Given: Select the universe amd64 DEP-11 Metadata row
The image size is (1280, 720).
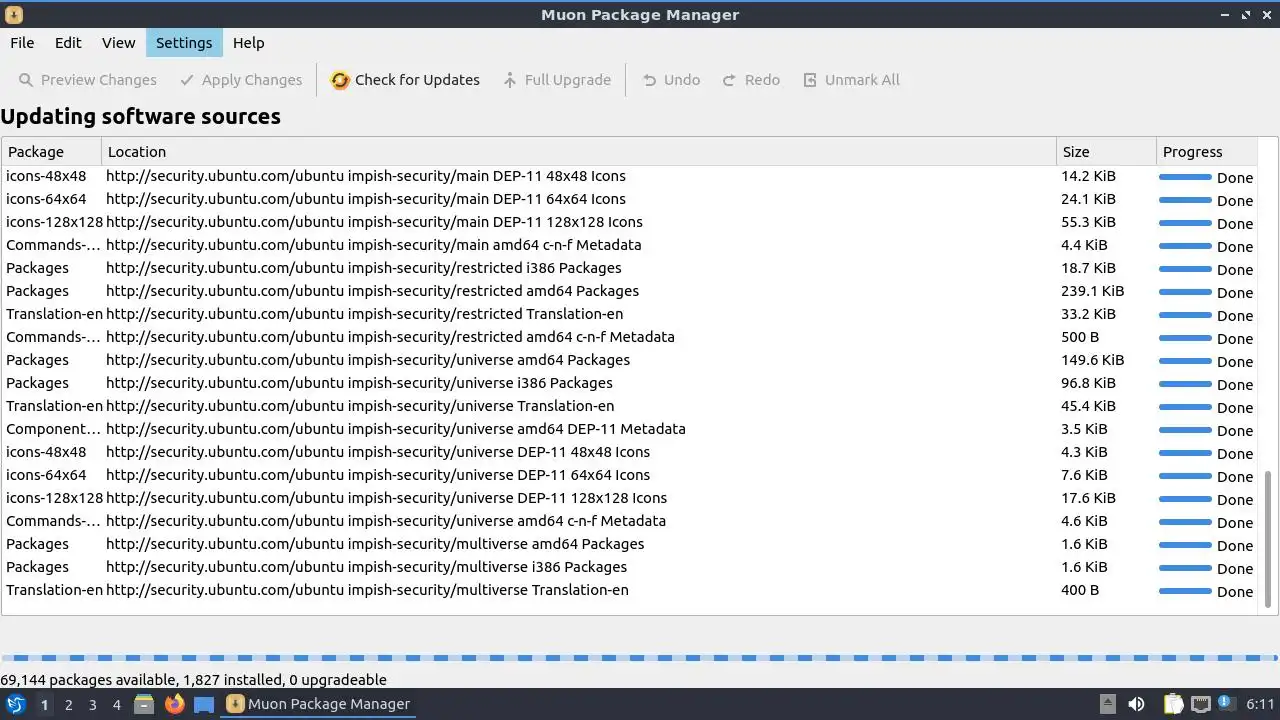Looking at the screenshot, I should coord(630,429).
